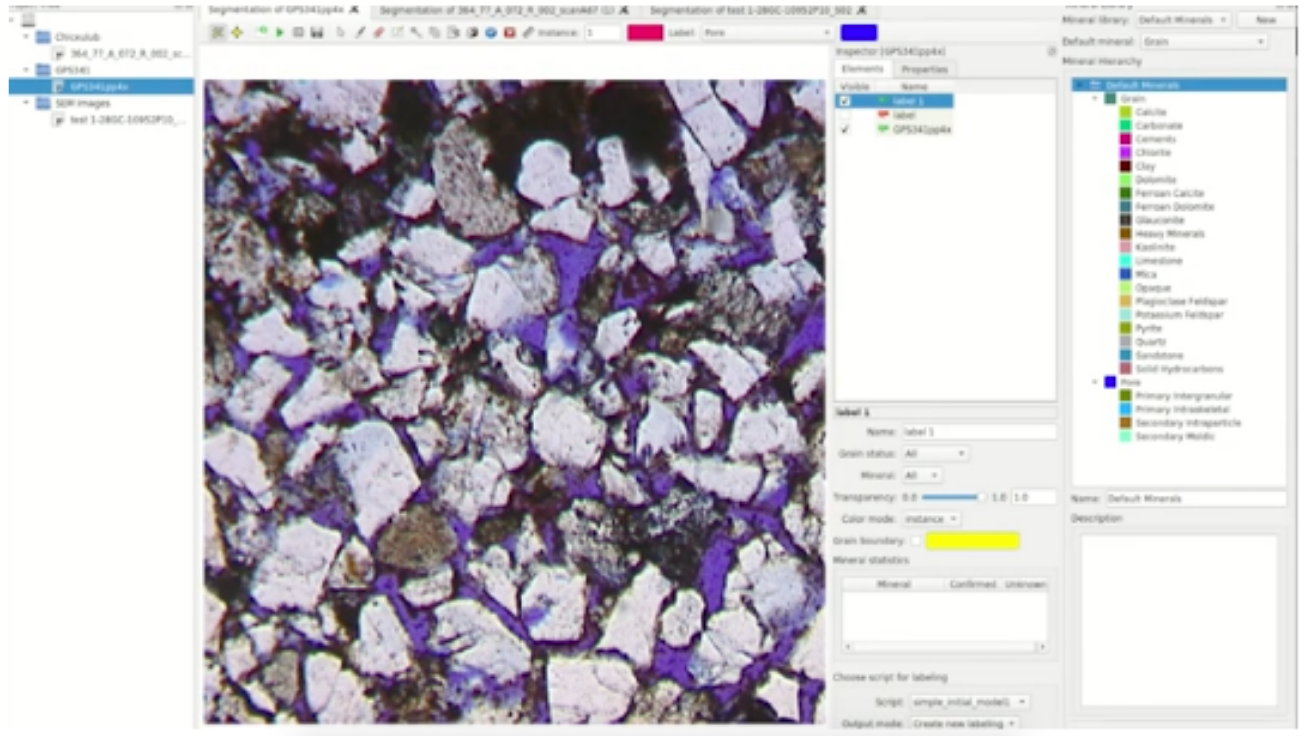This screenshot has height=736, width=1310.
Task: Open the Grain status dropdown
Action: coord(937,454)
